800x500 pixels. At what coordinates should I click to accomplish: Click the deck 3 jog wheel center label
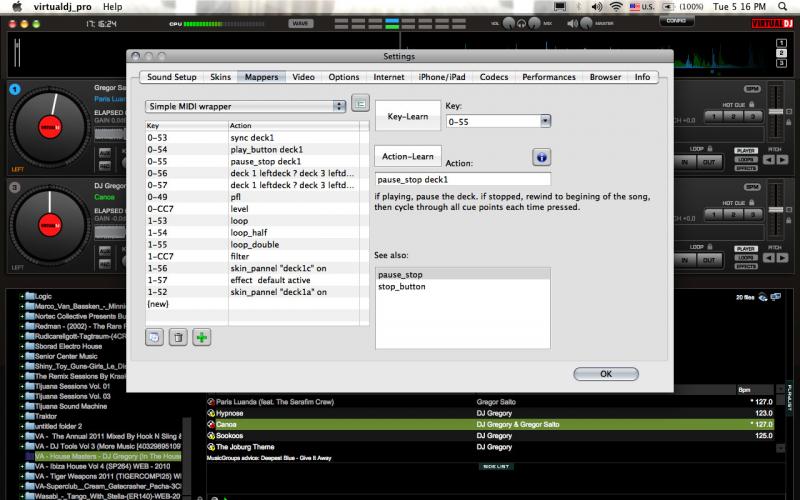click(50, 225)
